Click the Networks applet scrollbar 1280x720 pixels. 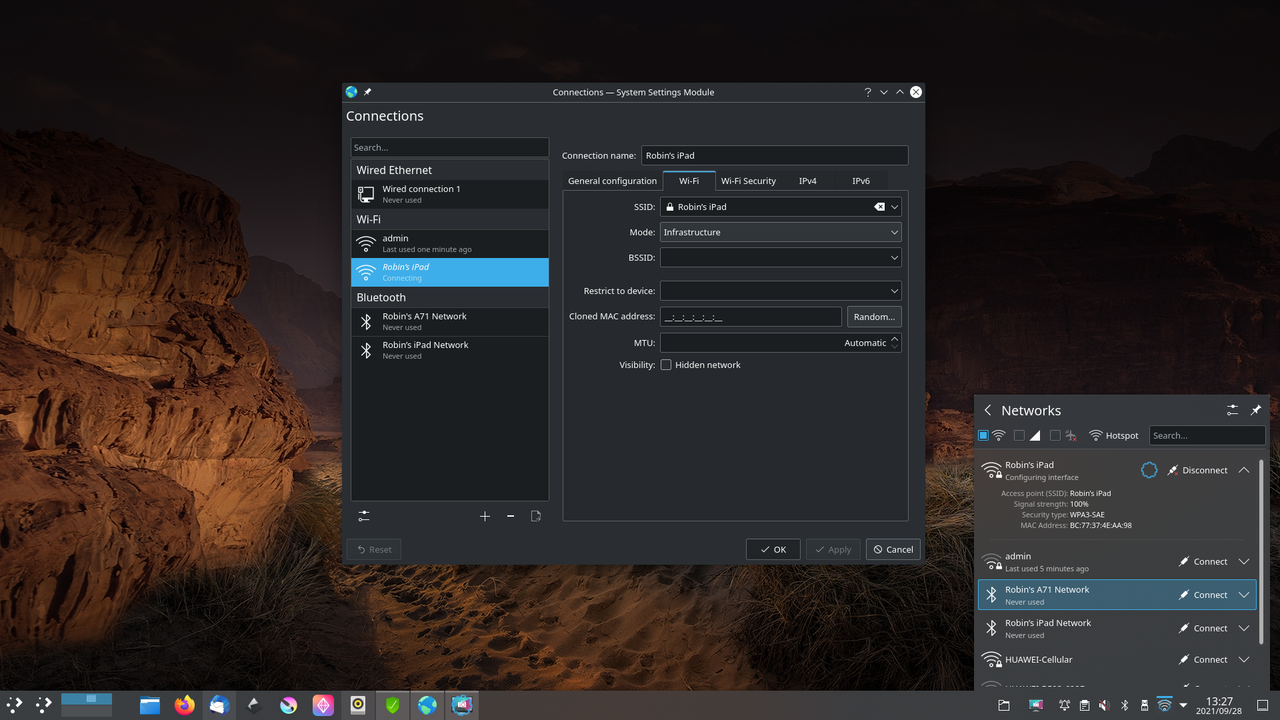coord(1262,551)
